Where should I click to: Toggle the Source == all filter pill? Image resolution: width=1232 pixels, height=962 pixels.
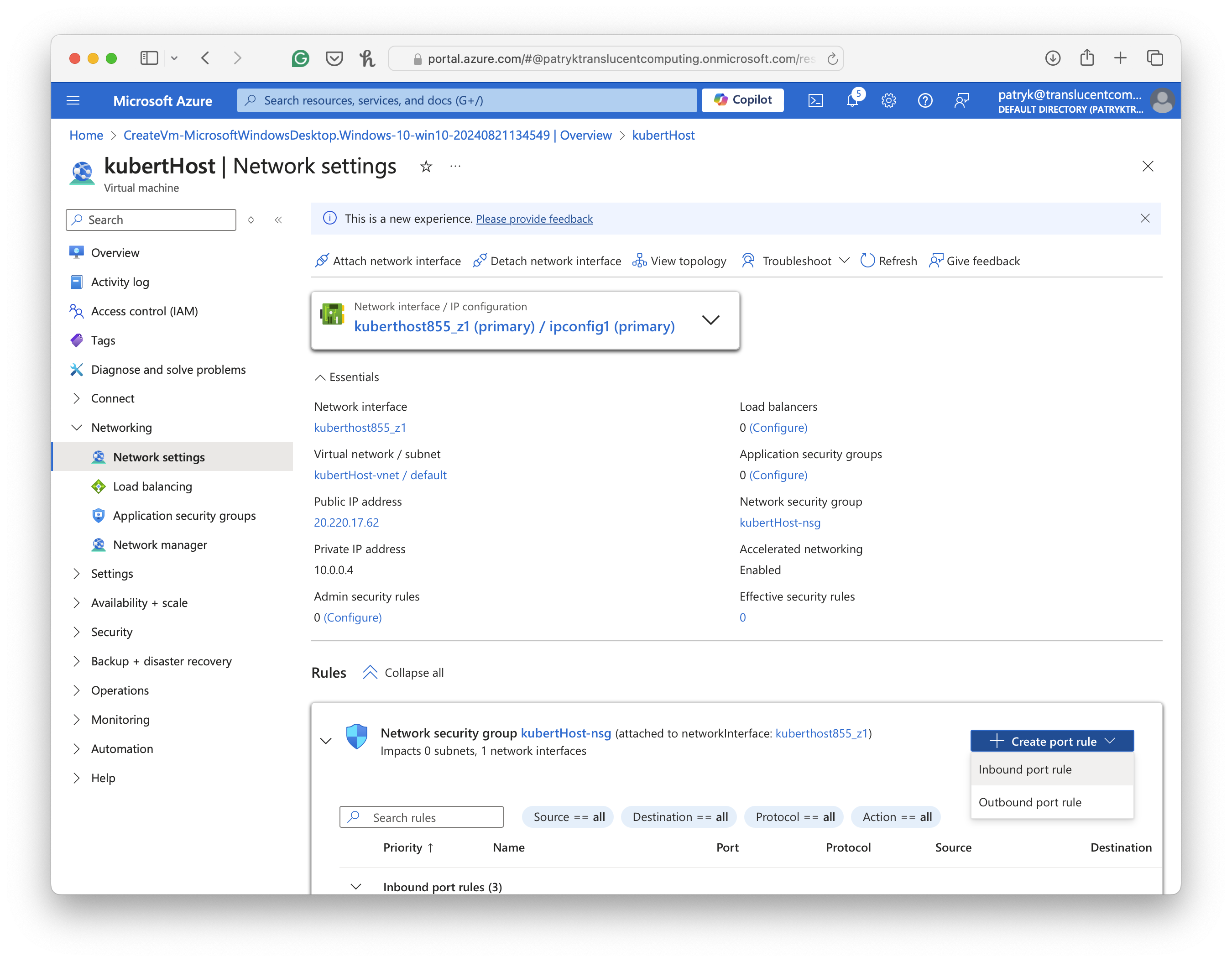tap(569, 817)
